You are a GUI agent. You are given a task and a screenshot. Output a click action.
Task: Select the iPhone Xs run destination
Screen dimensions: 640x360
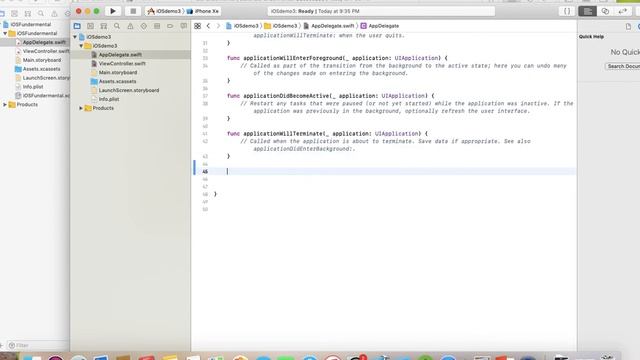click(203, 11)
